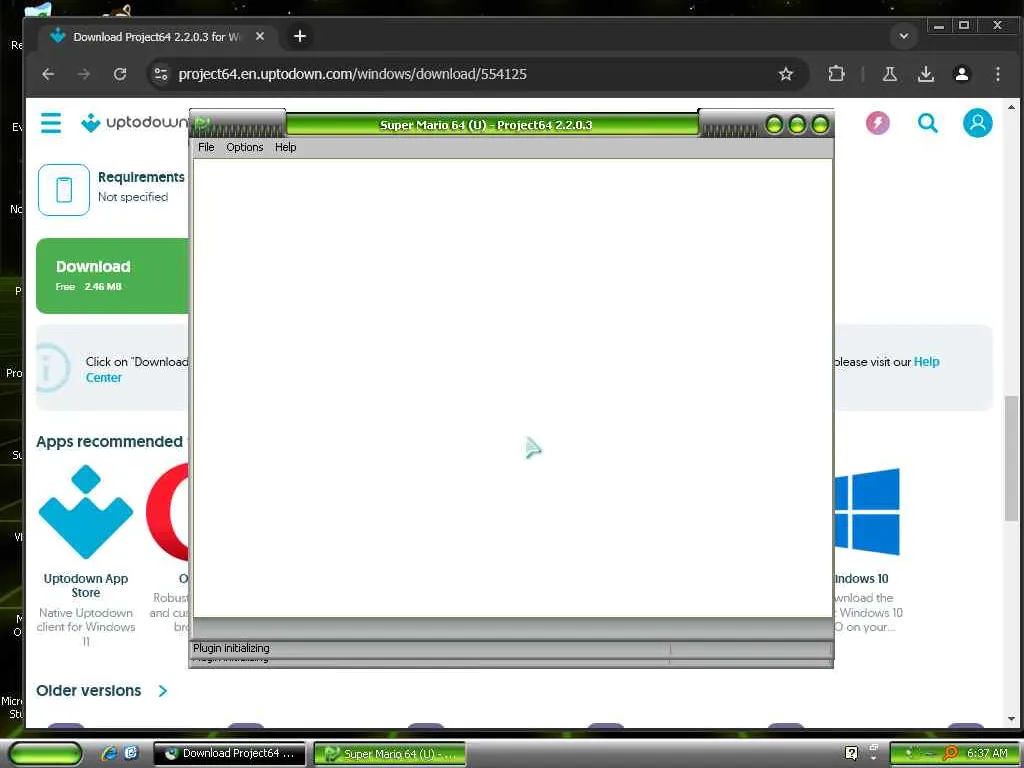1024x768 pixels.
Task: Click the 'Apps recommended' heading
Action: point(109,441)
